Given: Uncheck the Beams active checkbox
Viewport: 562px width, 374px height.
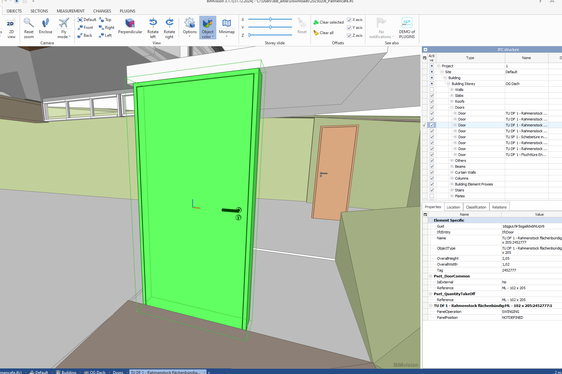Looking at the screenshot, I should point(432,166).
